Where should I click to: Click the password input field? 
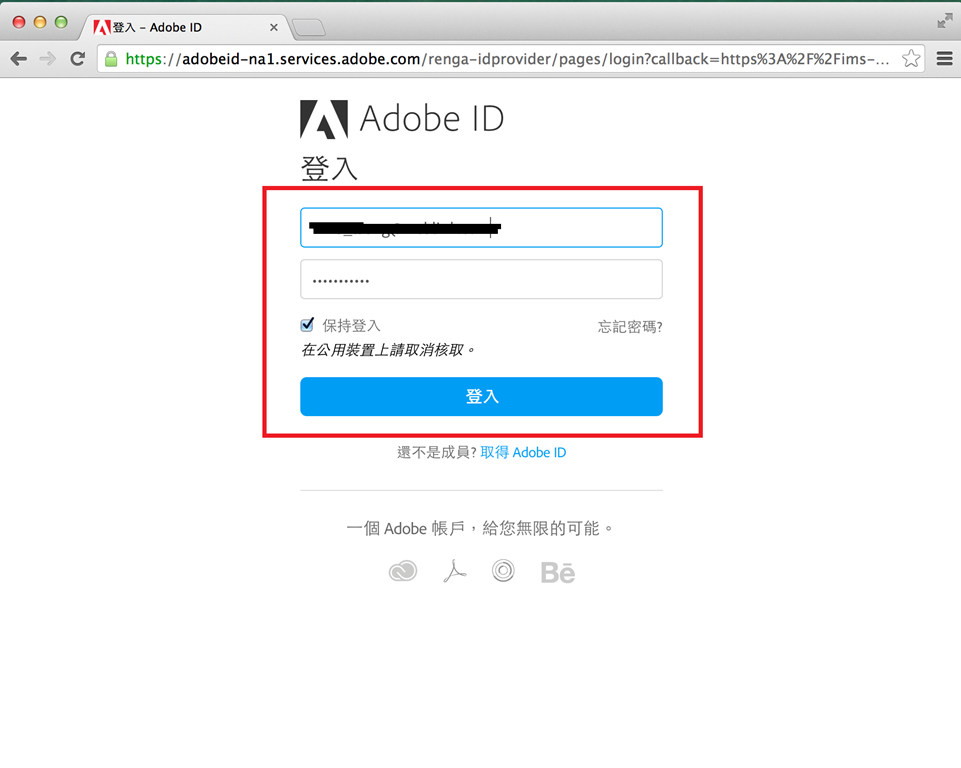pos(481,279)
